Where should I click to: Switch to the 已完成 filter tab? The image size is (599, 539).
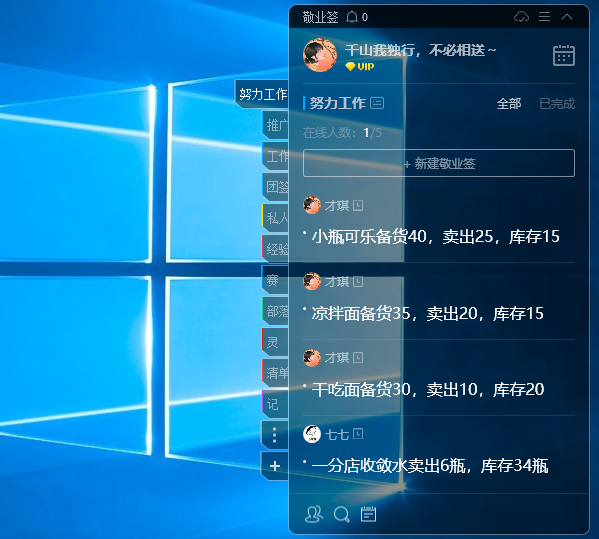[557, 104]
